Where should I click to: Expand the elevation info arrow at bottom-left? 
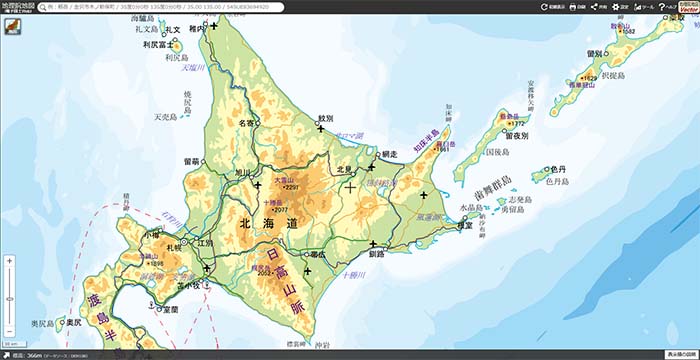coord(6,356)
